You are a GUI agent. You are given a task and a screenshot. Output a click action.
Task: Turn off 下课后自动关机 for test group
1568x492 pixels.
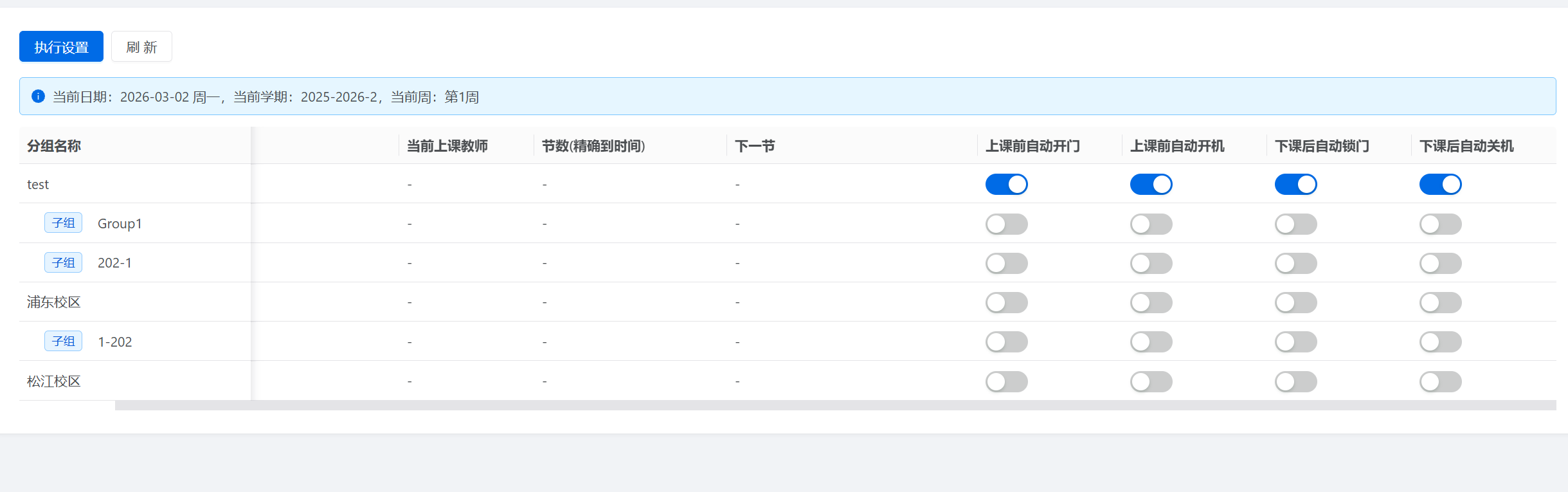(1440, 185)
